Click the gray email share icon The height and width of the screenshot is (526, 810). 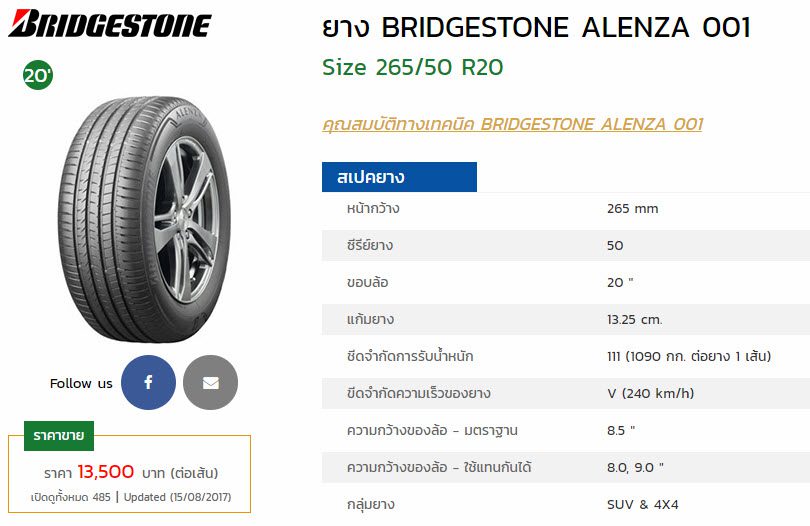(210, 383)
